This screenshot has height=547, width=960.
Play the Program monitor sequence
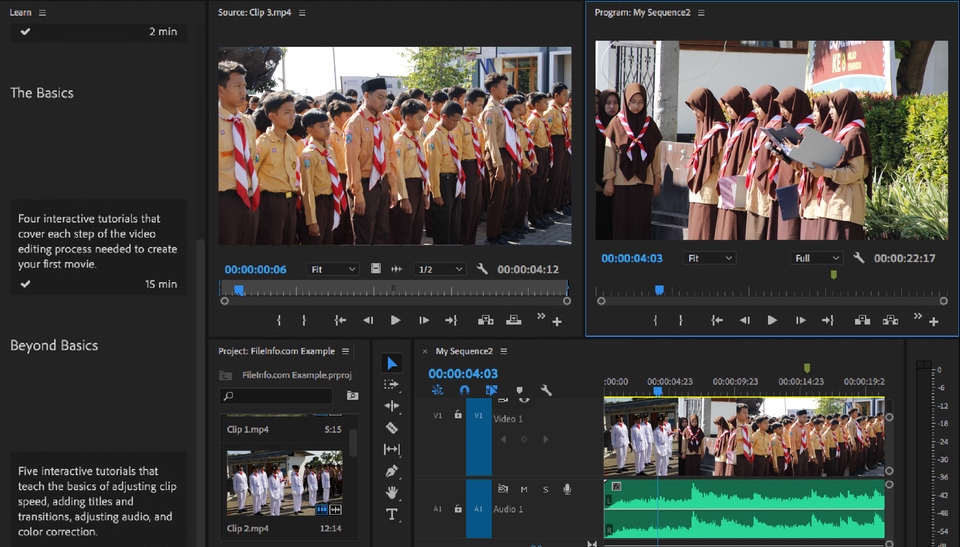pos(772,321)
